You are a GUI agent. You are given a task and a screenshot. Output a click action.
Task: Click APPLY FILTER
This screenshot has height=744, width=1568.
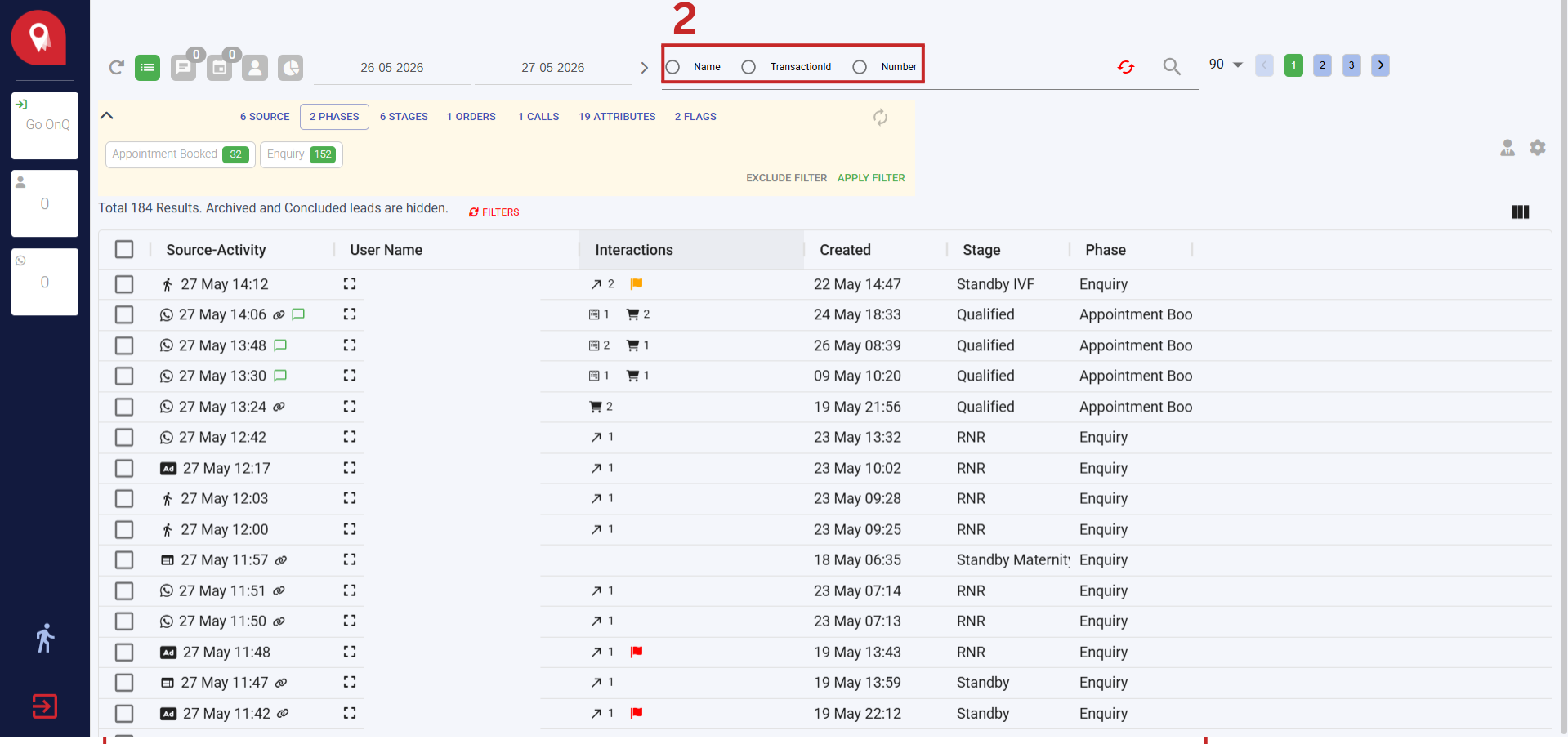871,177
